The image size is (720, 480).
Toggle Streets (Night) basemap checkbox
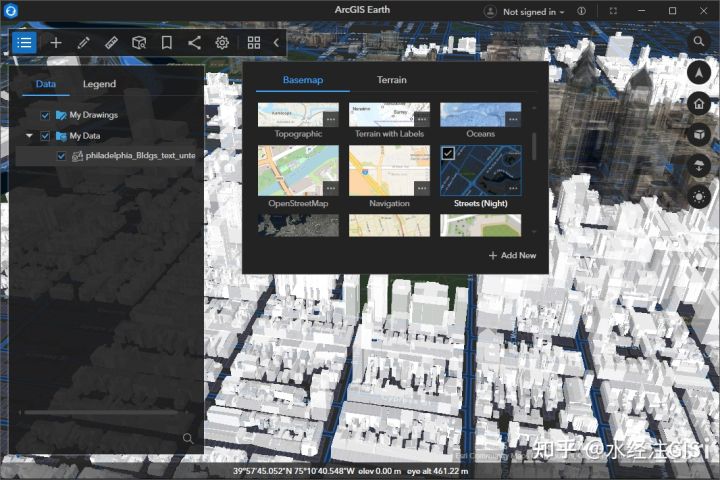pyautogui.click(x=448, y=153)
